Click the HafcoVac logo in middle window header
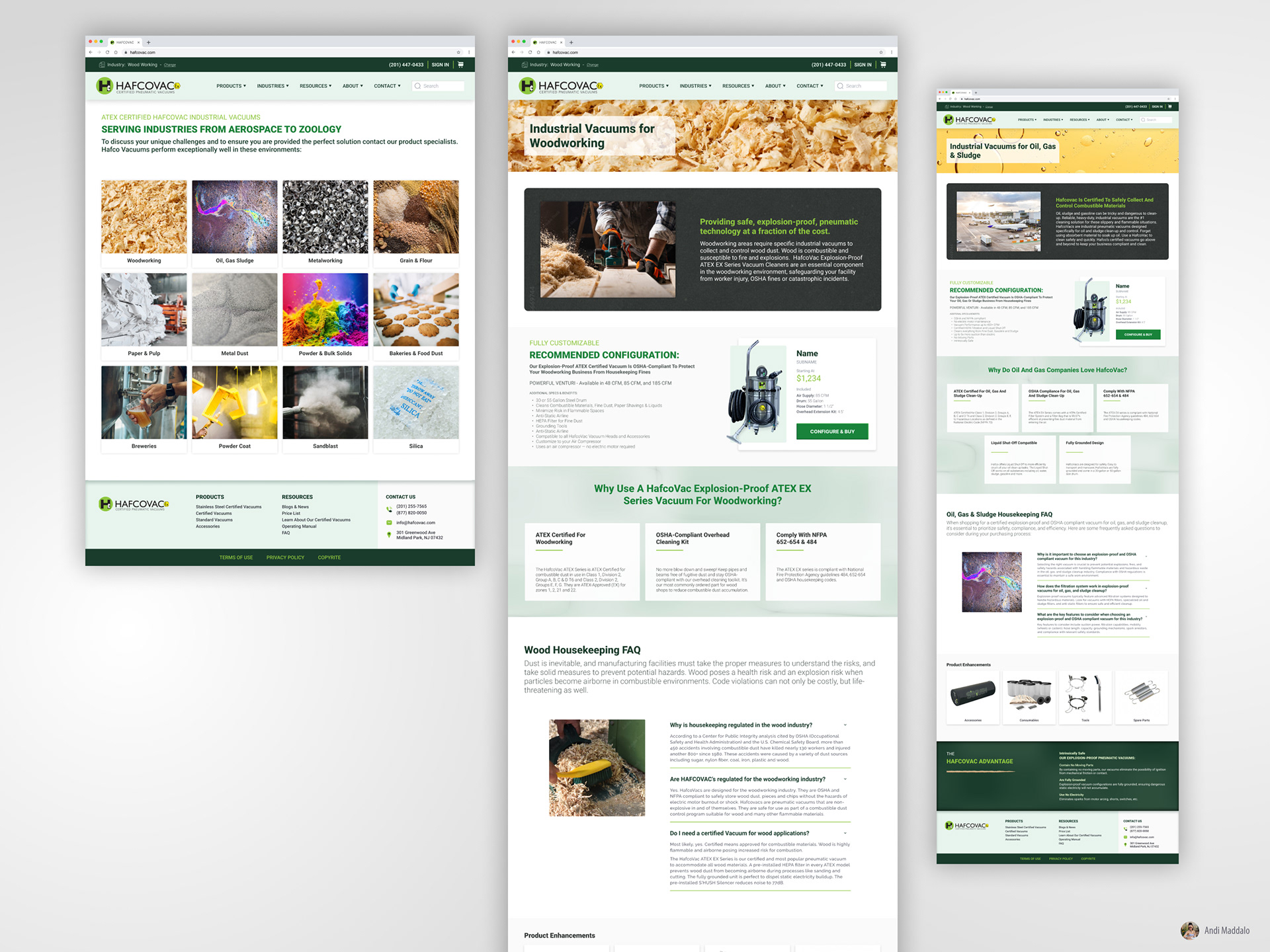The image size is (1270, 952). pyautogui.click(x=561, y=86)
